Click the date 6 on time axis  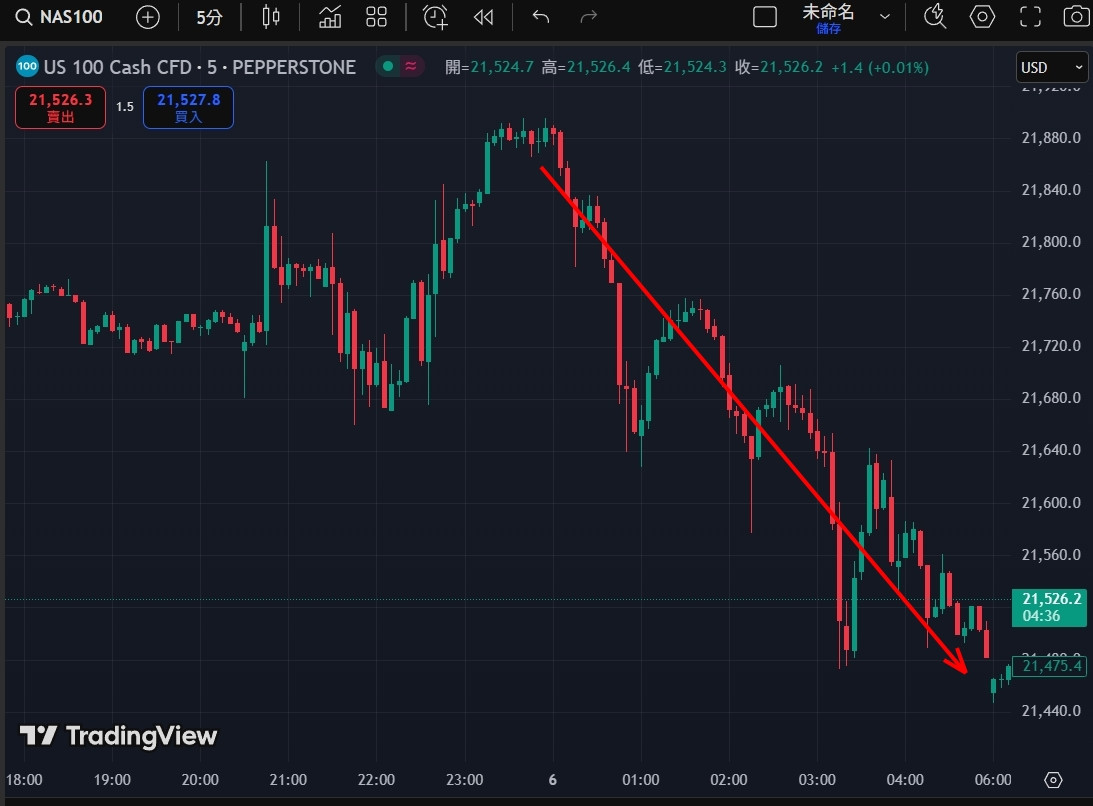click(x=553, y=780)
